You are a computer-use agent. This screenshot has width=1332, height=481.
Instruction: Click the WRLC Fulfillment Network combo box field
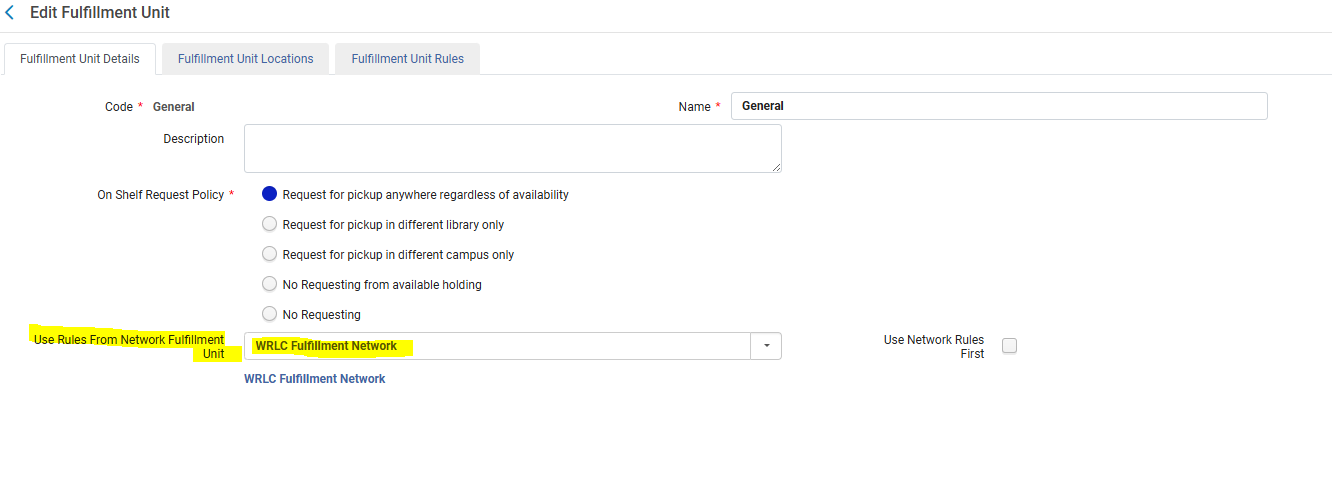497,346
